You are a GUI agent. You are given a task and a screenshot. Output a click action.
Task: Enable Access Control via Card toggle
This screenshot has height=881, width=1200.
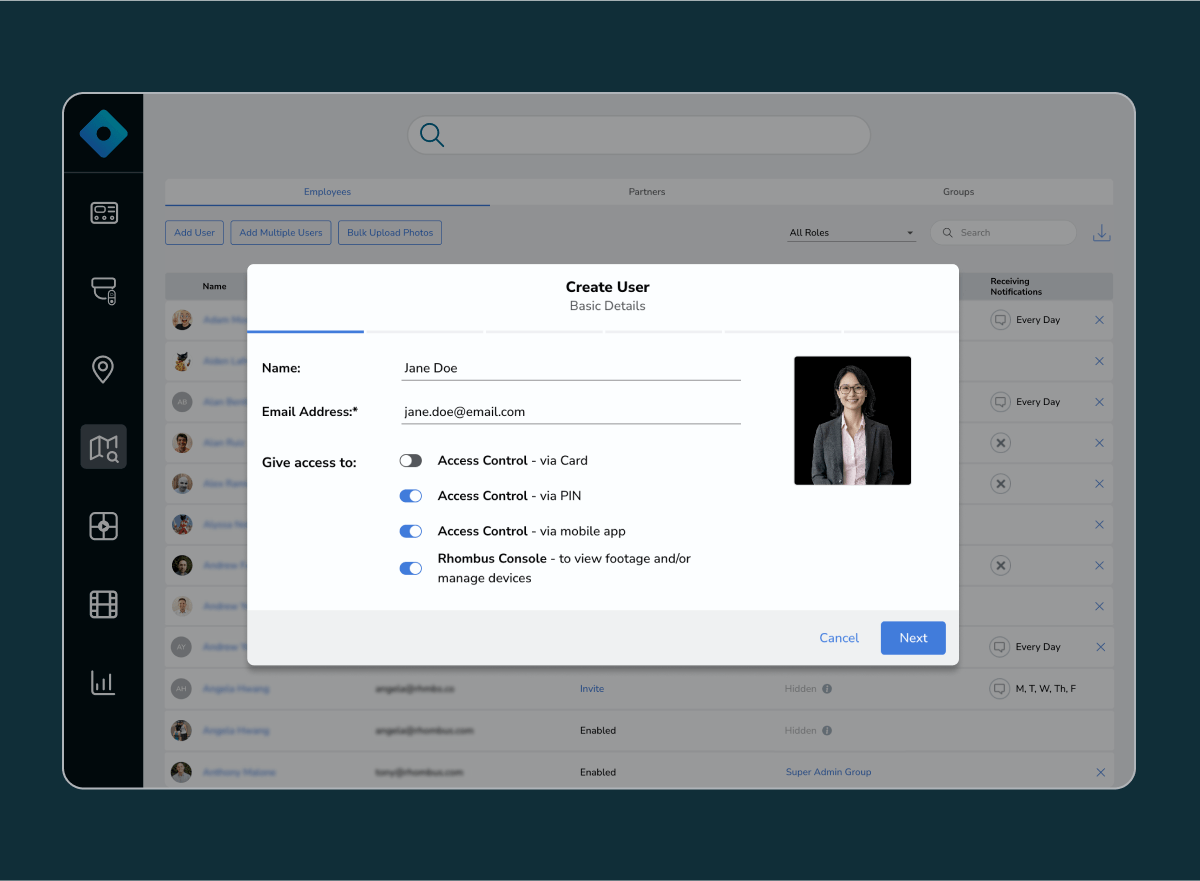click(411, 460)
